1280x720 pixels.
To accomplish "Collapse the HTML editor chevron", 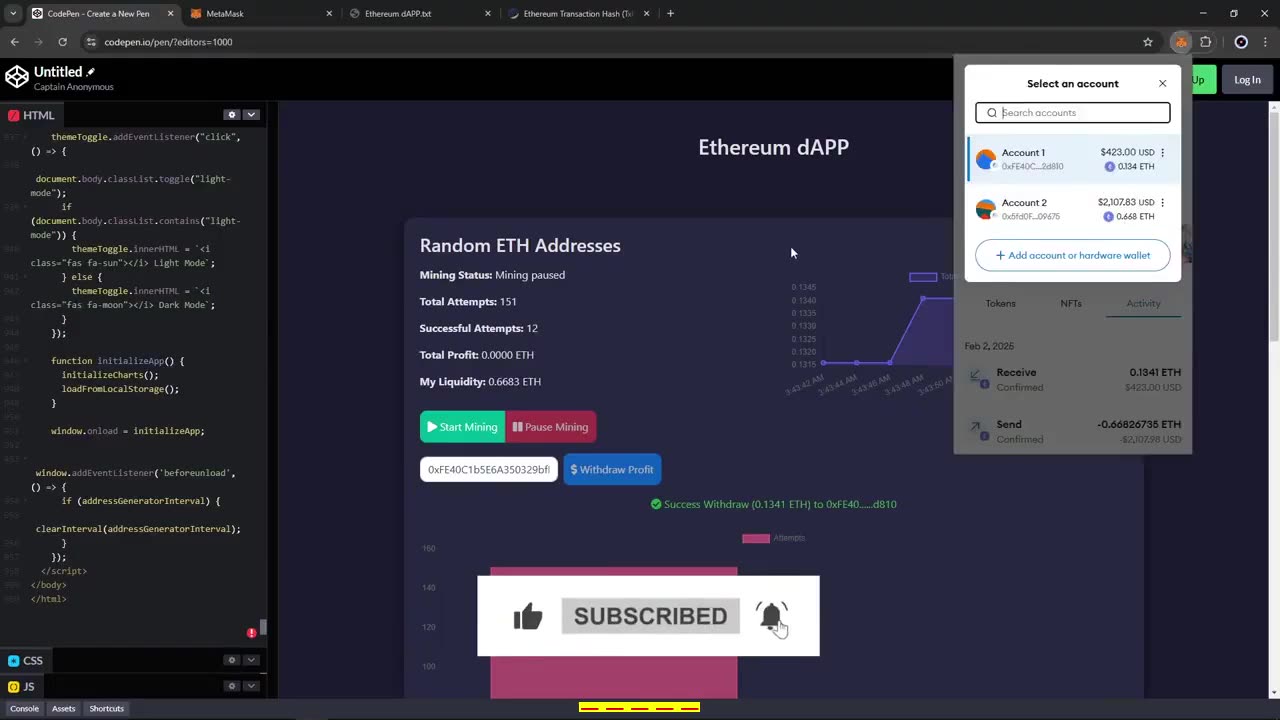I will click(x=252, y=115).
